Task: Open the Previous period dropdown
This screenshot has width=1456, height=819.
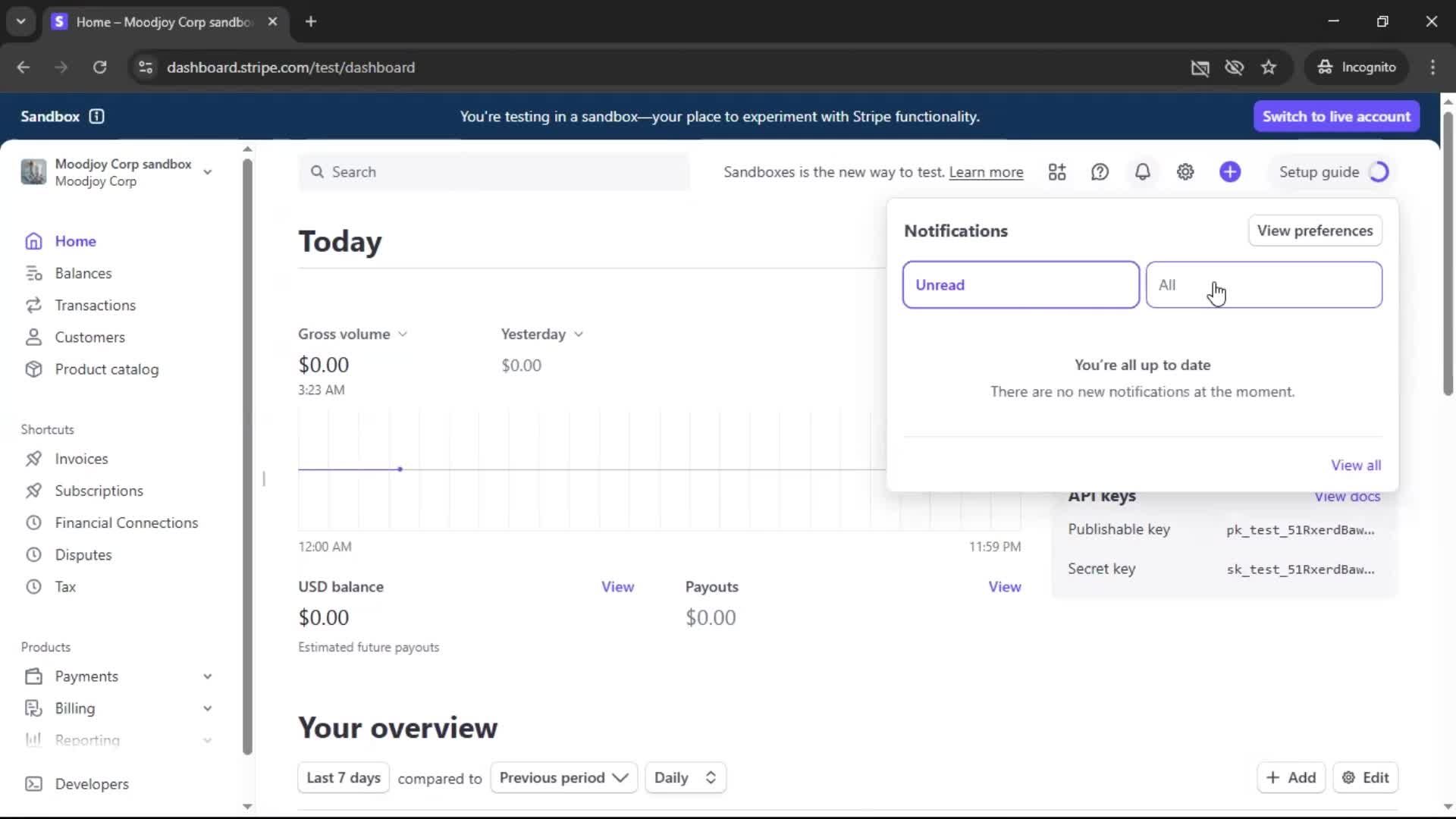Action: coord(563,777)
